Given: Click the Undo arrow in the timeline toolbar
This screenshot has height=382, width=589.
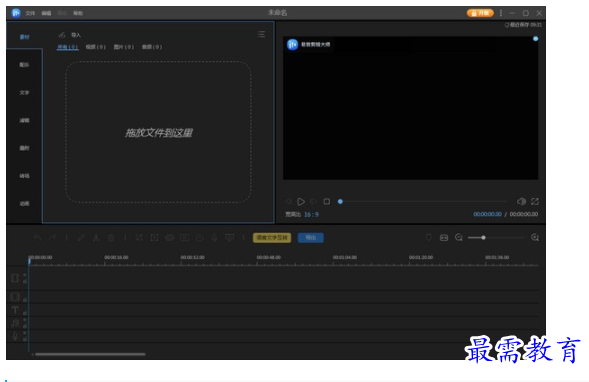Looking at the screenshot, I should point(38,237).
